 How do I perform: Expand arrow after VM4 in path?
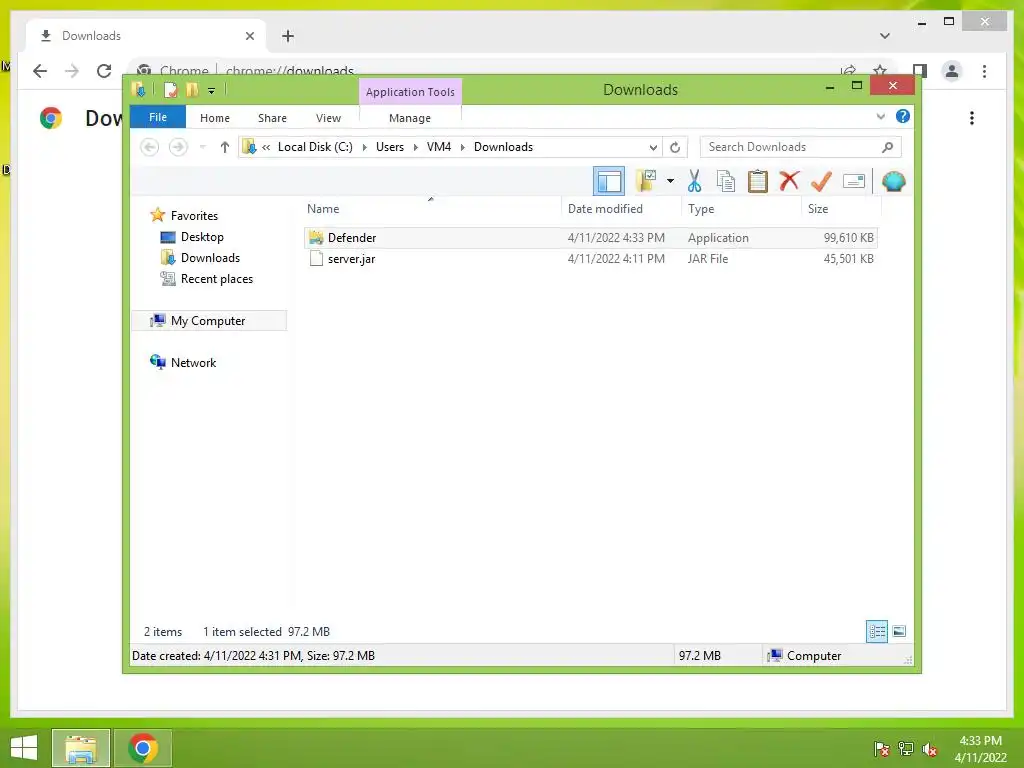coord(462,148)
